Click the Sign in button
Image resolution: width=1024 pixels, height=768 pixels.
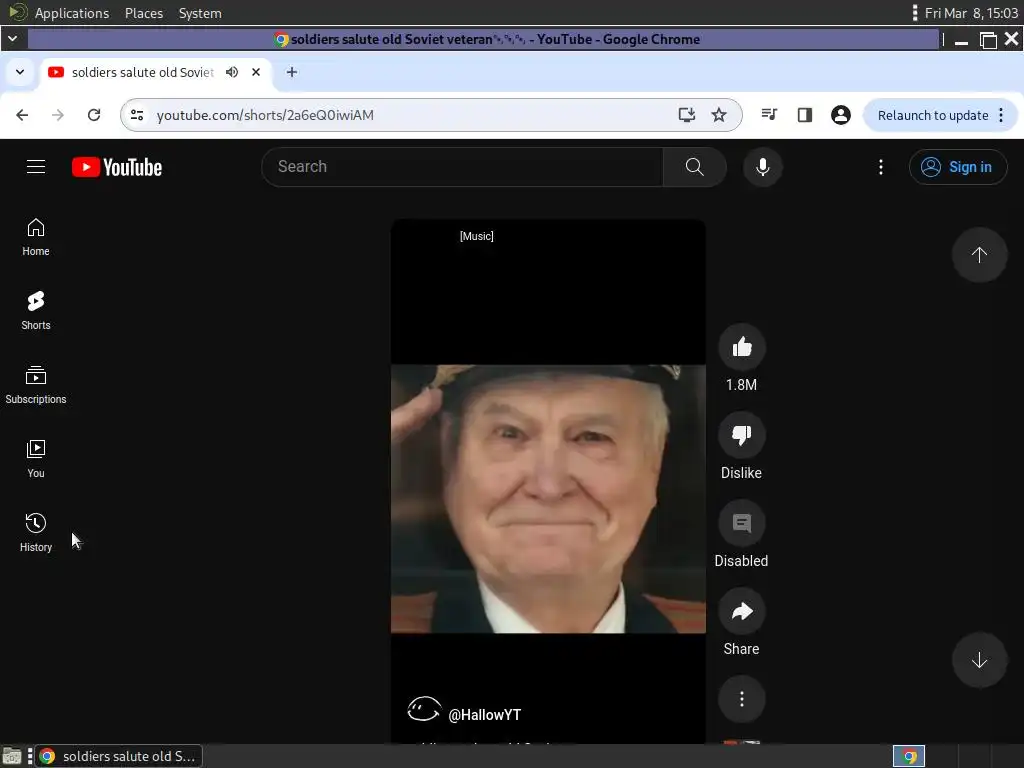(x=957, y=167)
